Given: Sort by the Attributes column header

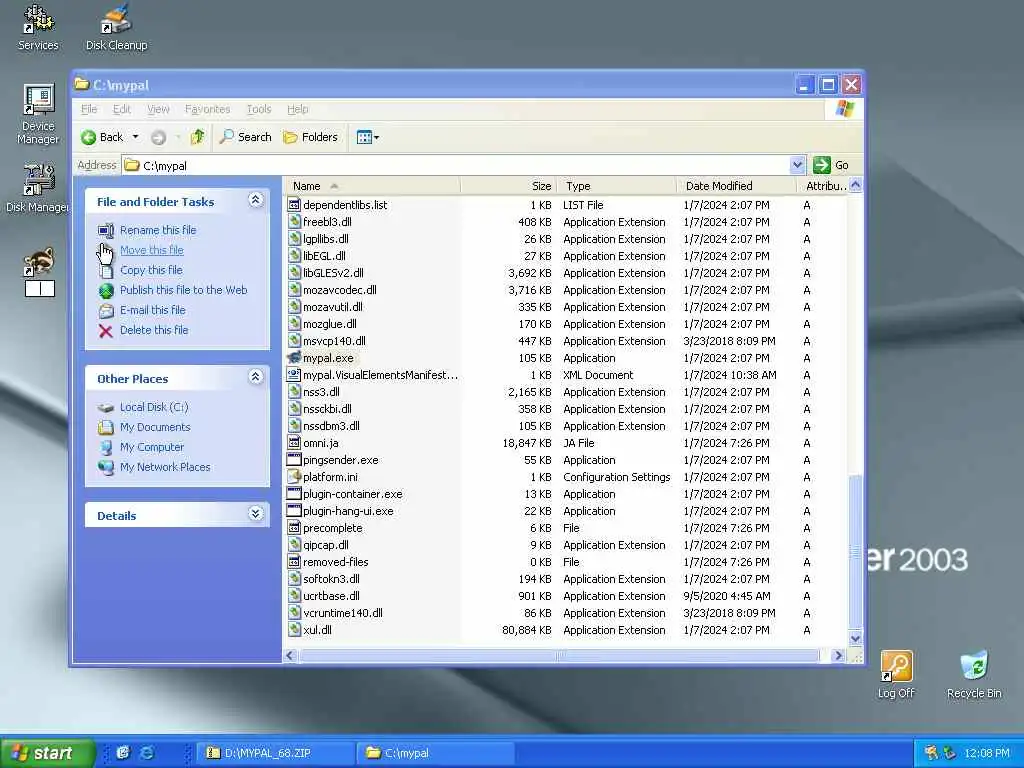Looking at the screenshot, I should click(x=823, y=186).
